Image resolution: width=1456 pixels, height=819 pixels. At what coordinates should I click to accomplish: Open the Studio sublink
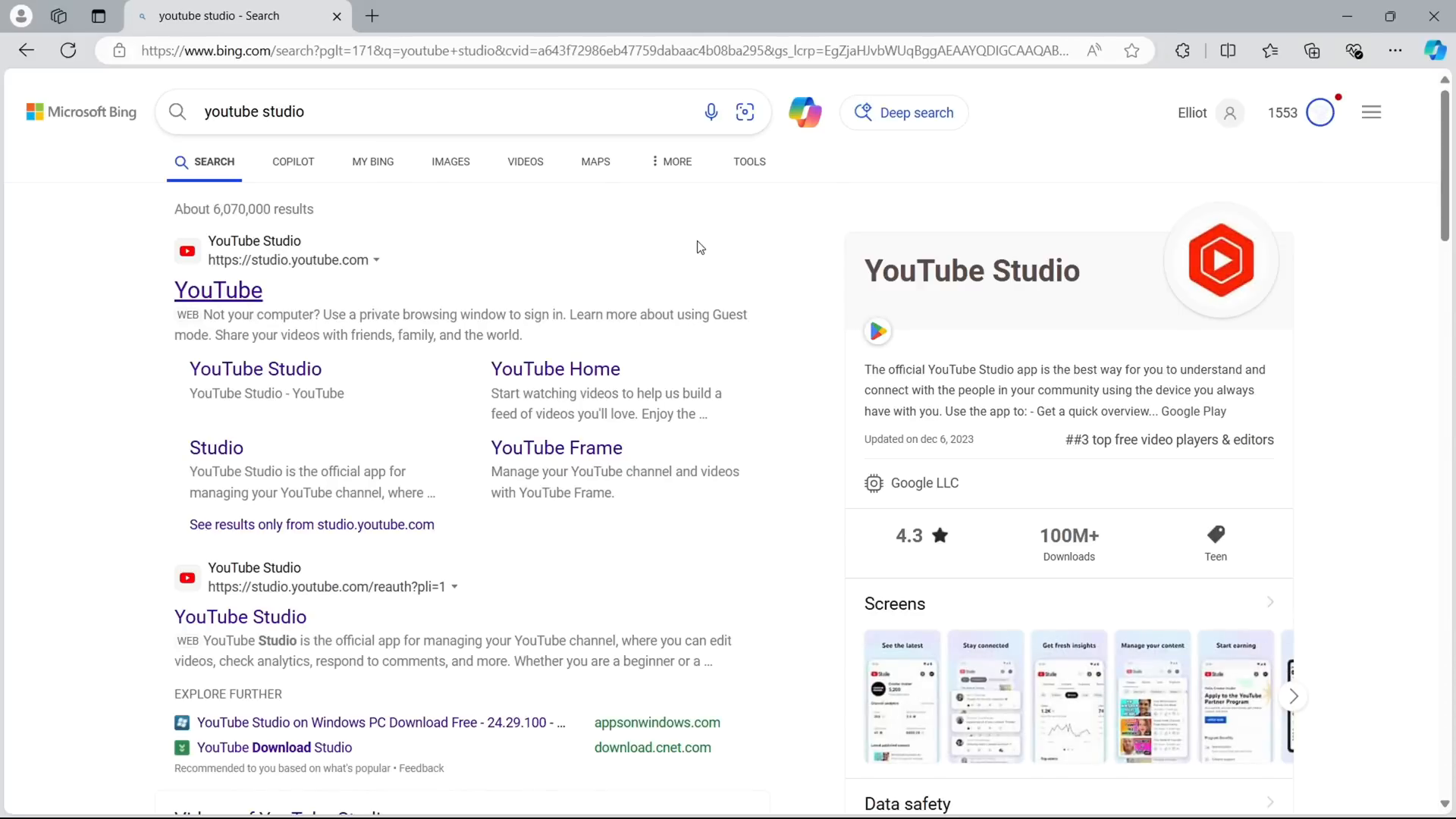(x=216, y=447)
